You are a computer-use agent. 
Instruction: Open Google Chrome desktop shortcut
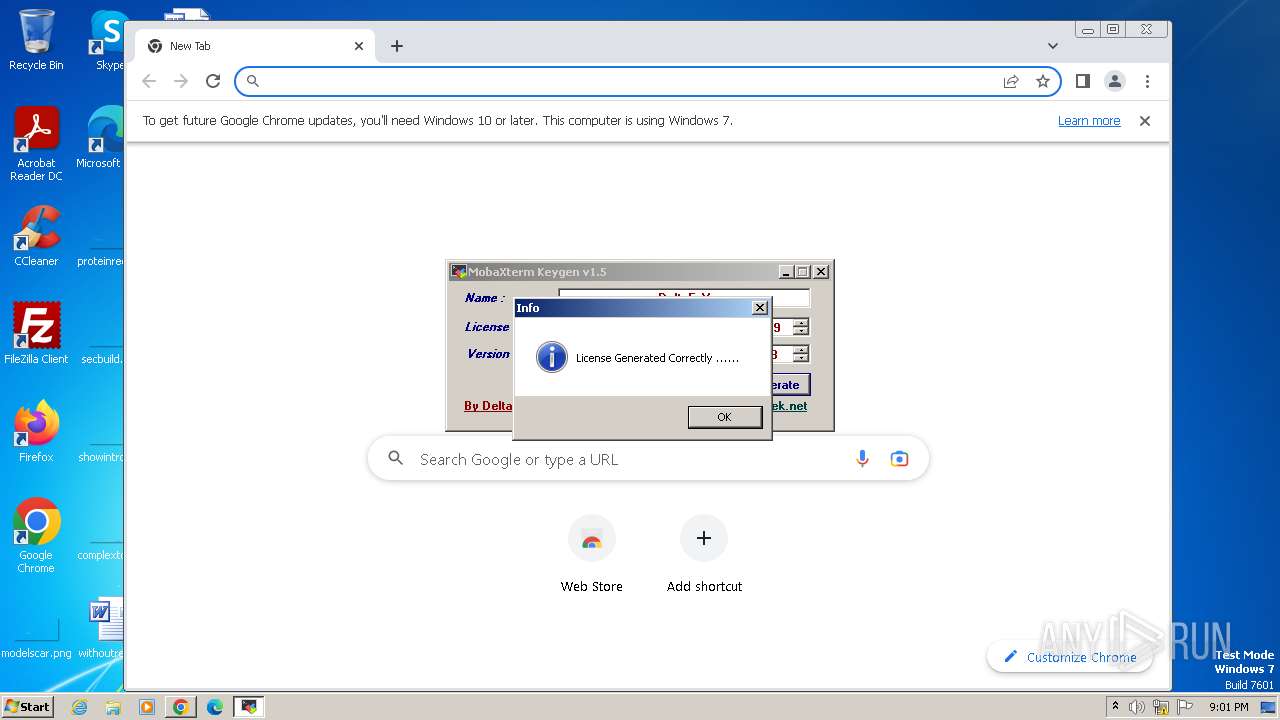36,536
